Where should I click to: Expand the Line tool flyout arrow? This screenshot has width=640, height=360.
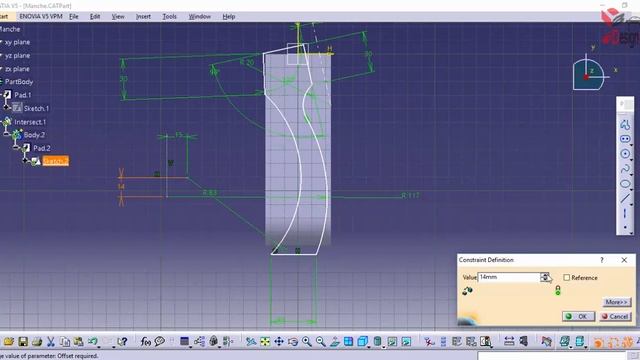[x=631, y=204]
